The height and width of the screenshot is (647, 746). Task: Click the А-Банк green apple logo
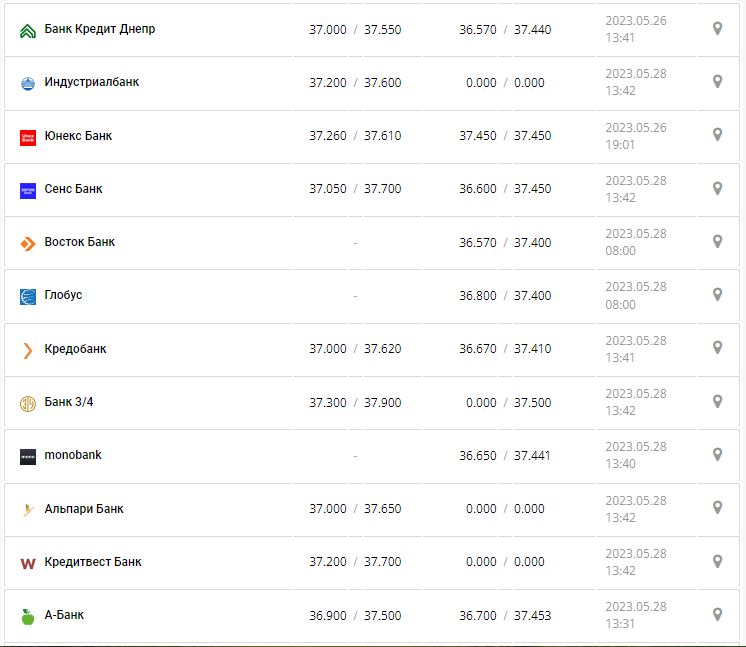click(x=28, y=616)
